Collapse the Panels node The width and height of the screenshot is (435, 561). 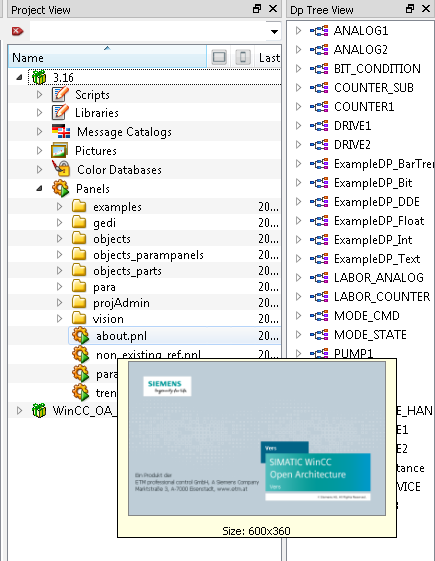pos(39,188)
